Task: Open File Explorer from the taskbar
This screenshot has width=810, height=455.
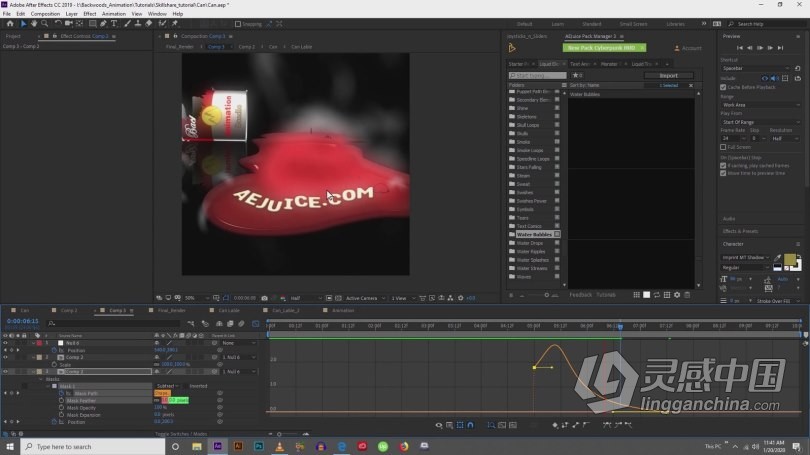Action: [x=197, y=446]
